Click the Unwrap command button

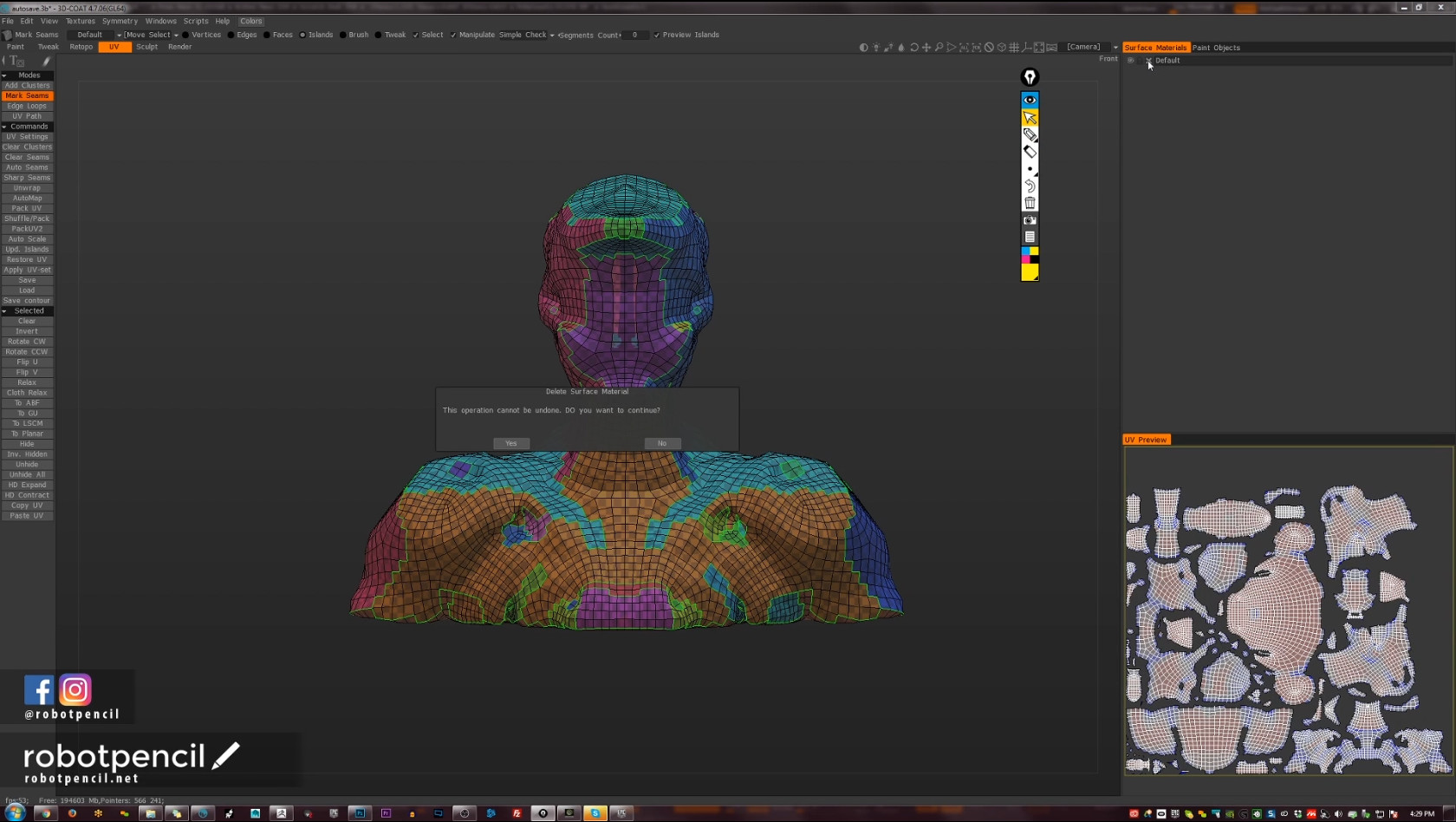pyautogui.click(x=27, y=188)
